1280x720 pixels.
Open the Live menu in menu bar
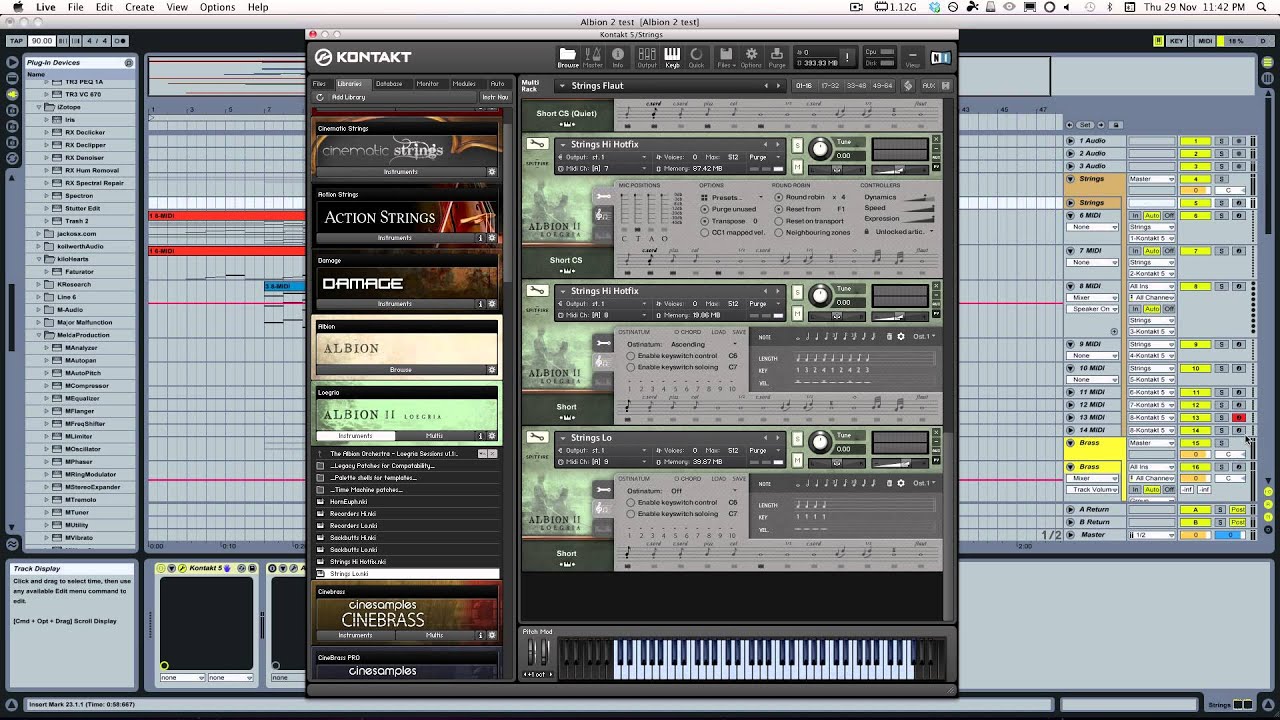(45, 7)
